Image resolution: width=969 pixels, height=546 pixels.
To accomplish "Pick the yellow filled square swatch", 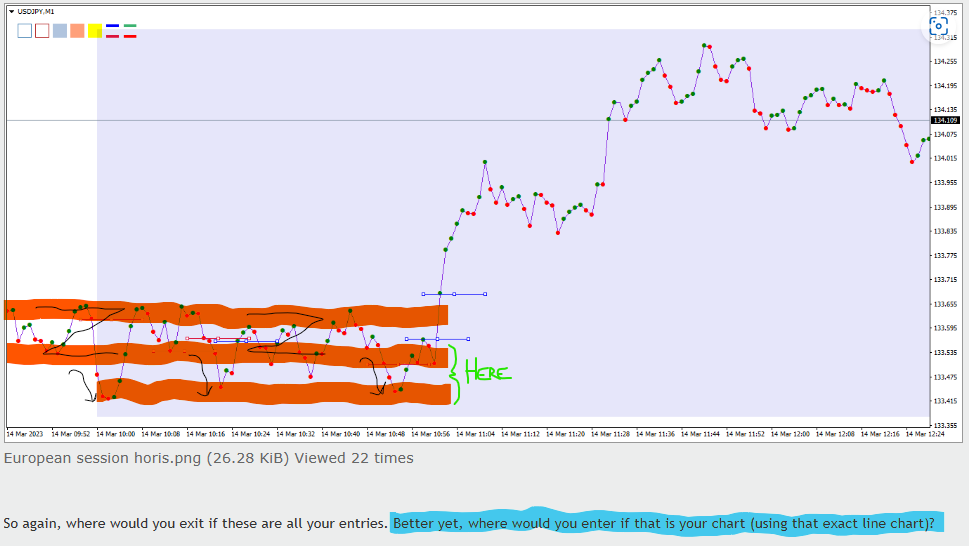I will pyautogui.click(x=95, y=31).
